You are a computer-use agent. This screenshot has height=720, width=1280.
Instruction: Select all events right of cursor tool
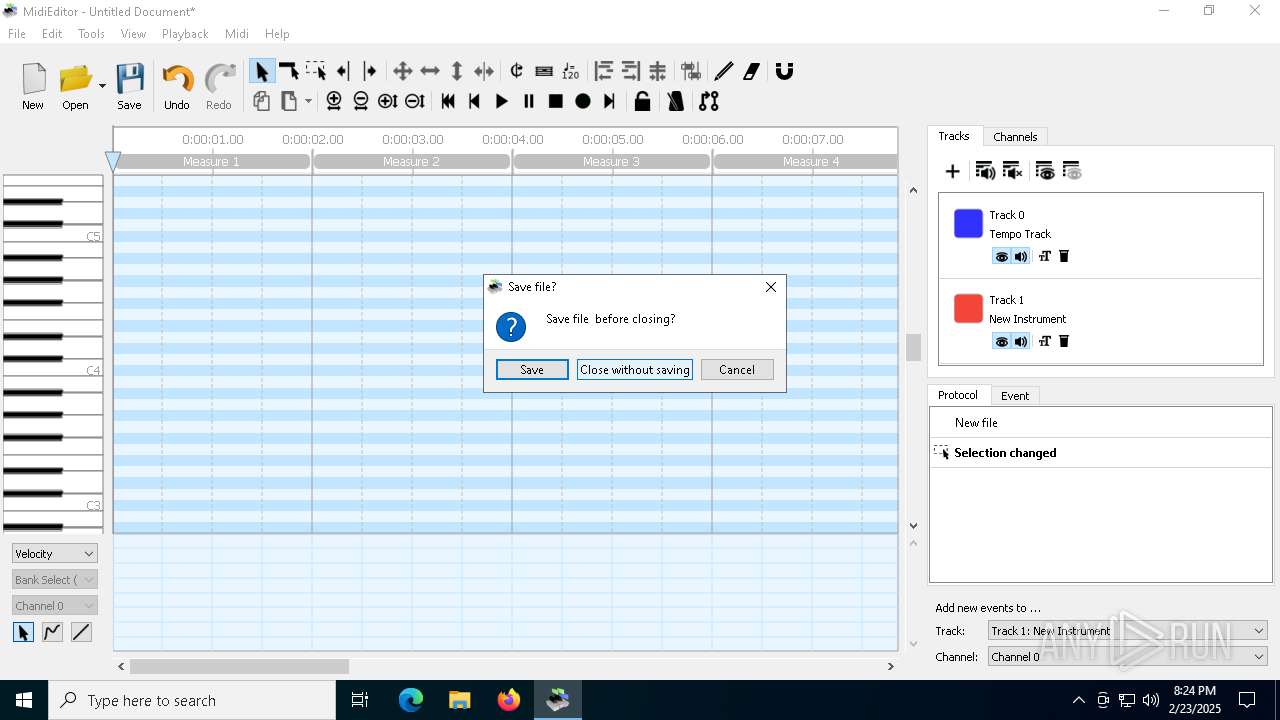(x=370, y=71)
